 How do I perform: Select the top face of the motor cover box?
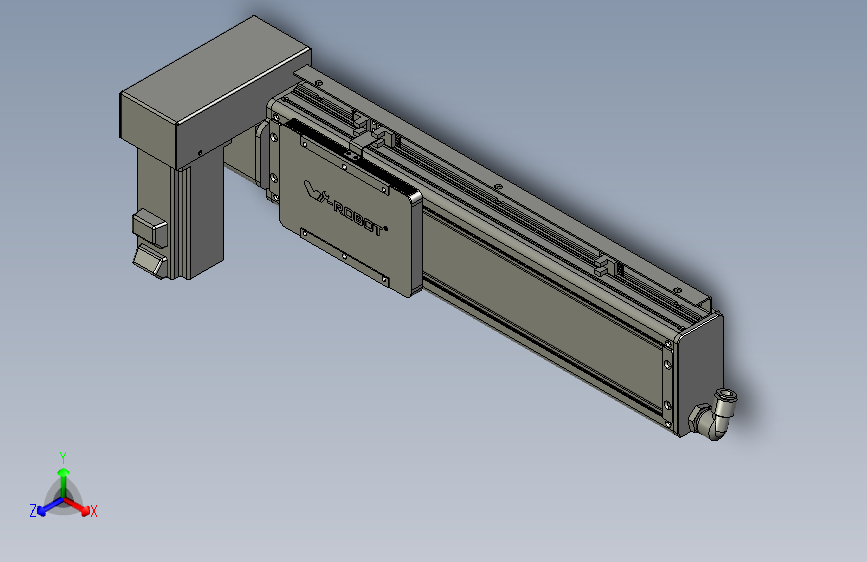(216, 69)
